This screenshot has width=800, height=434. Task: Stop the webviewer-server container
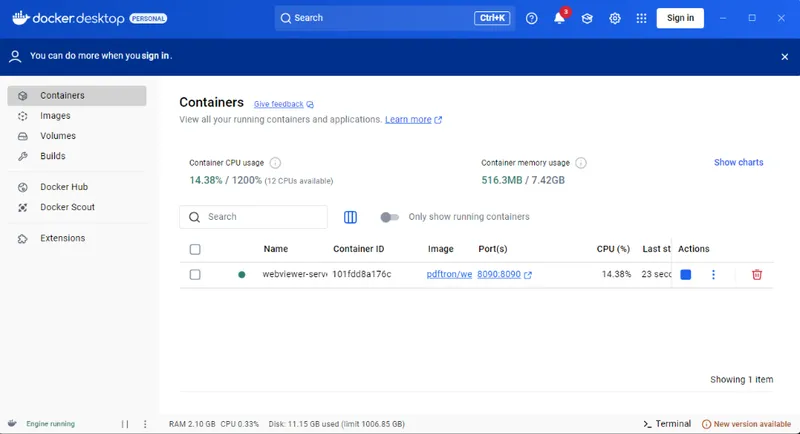pyautogui.click(x=686, y=274)
